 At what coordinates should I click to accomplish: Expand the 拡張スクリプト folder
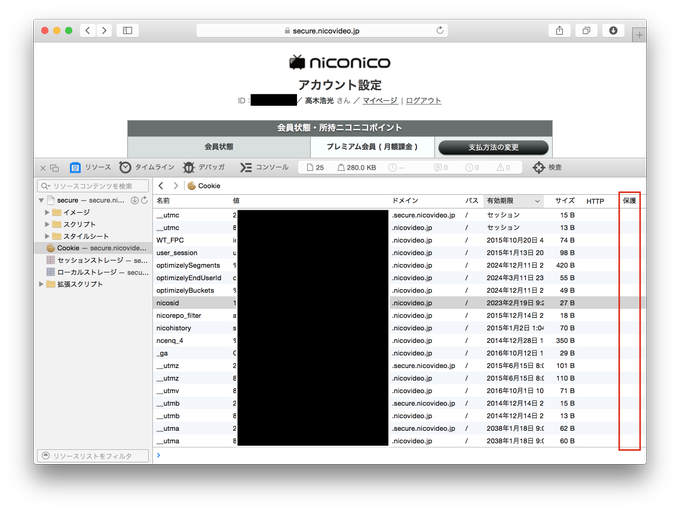pyautogui.click(x=41, y=284)
